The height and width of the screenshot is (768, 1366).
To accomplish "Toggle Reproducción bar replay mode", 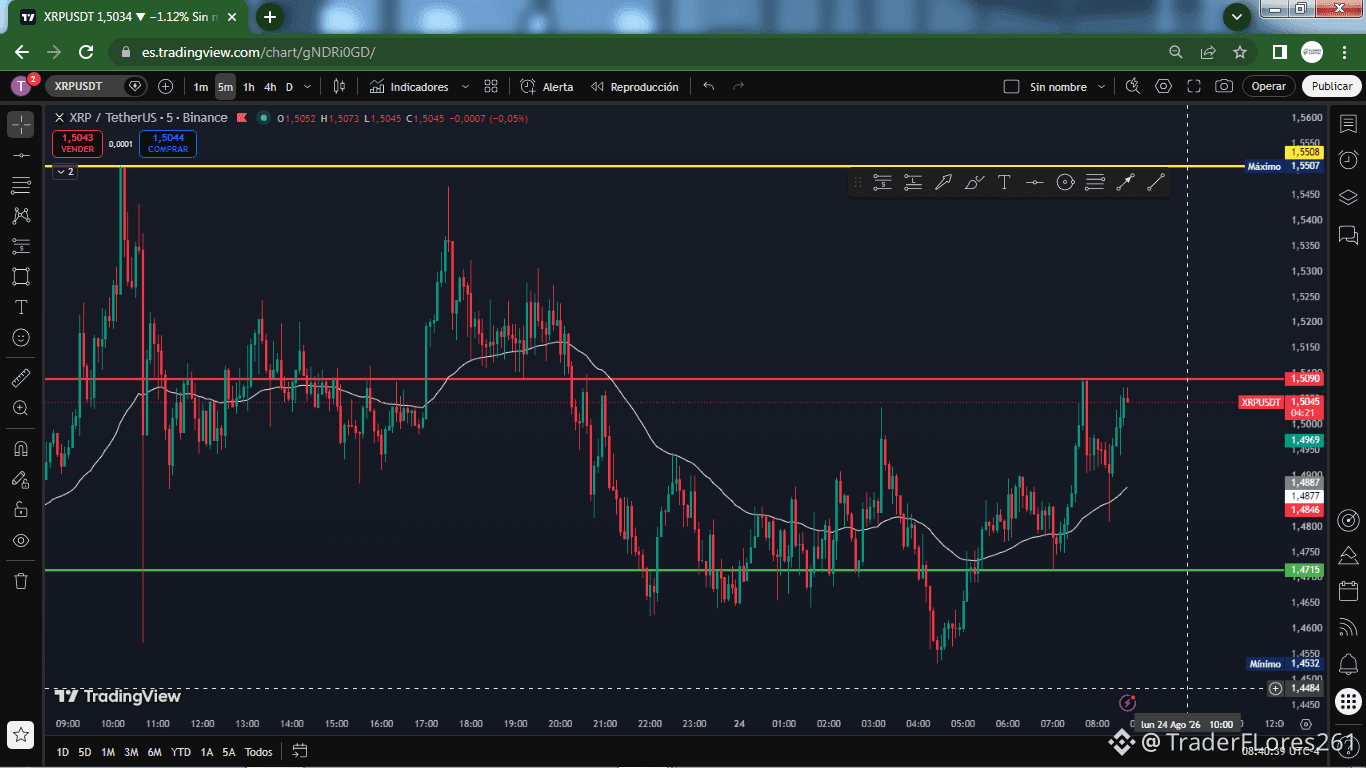I will click(x=635, y=87).
